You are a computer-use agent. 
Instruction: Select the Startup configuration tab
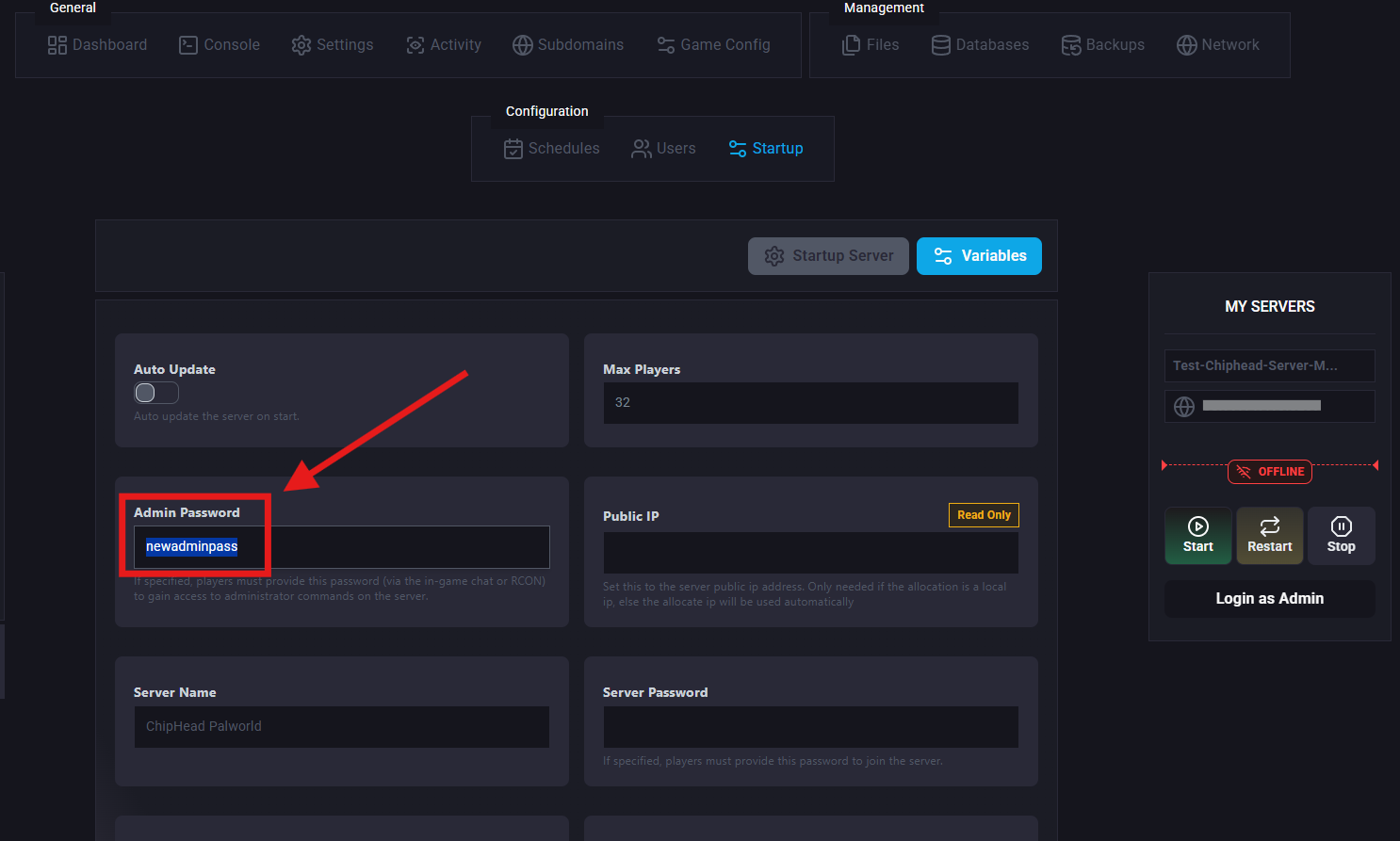(x=766, y=148)
